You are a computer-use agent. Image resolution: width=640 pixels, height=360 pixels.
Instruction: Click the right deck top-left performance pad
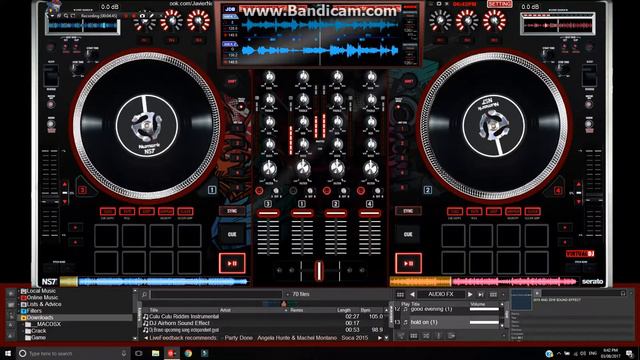coord(453,236)
